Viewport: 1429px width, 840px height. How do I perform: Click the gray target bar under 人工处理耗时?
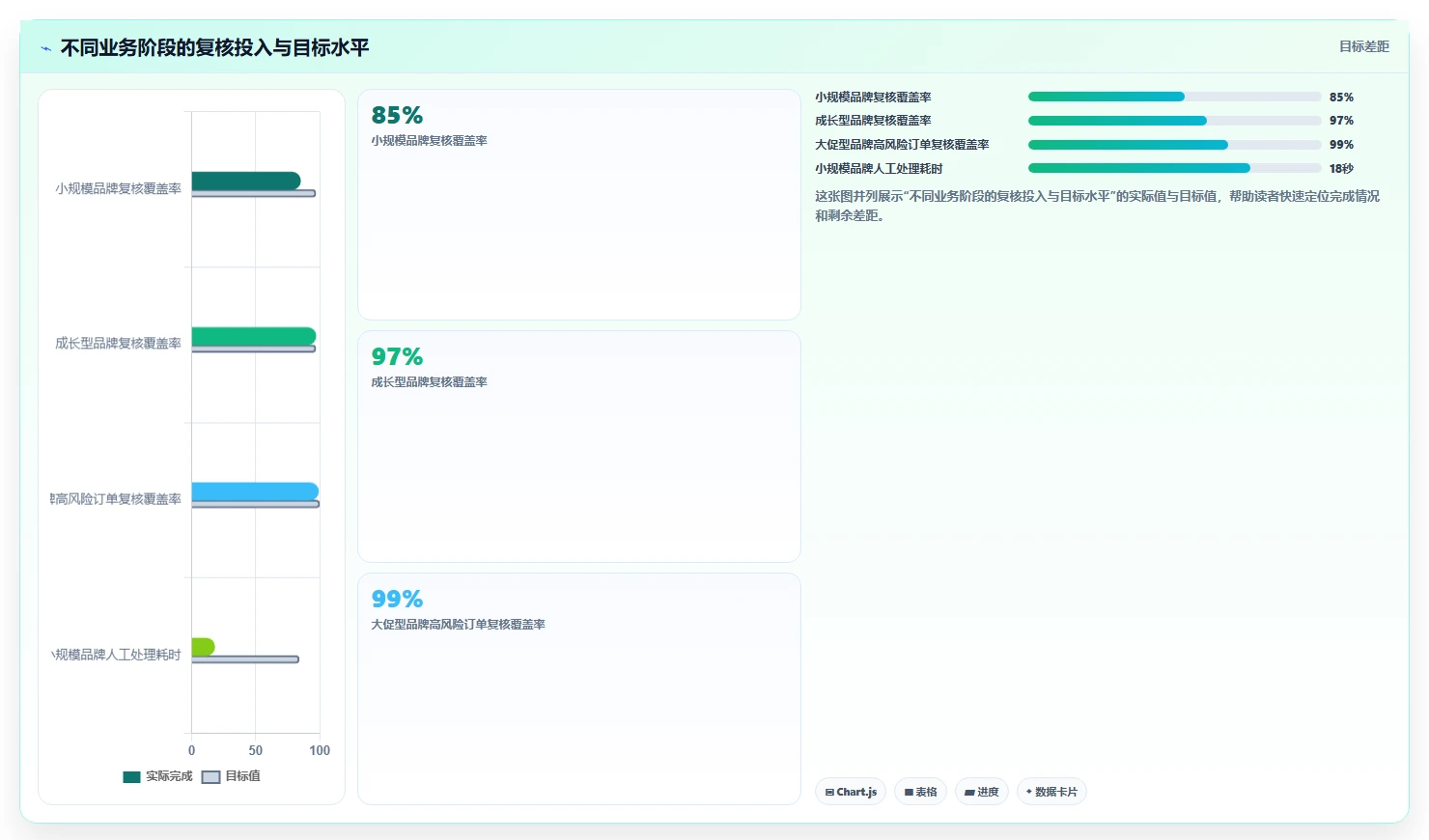pos(245,659)
